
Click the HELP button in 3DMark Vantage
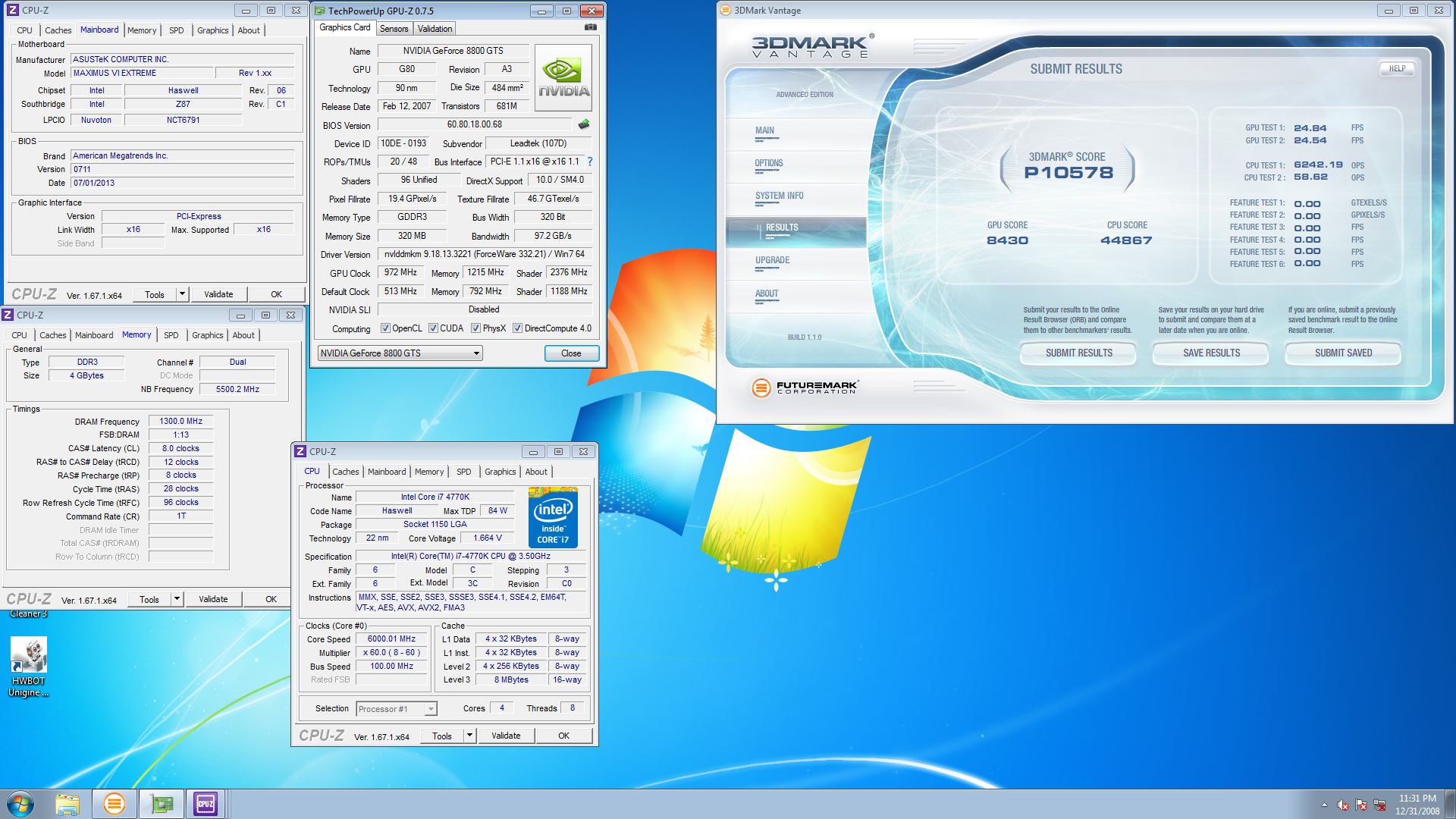[1397, 69]
